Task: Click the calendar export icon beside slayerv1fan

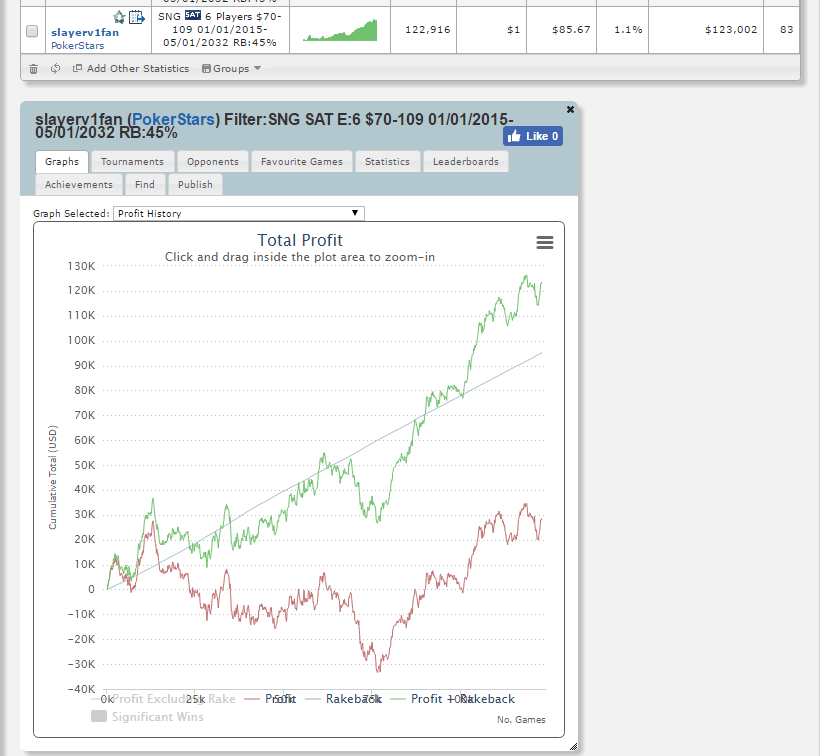Action: pos(136,17)
